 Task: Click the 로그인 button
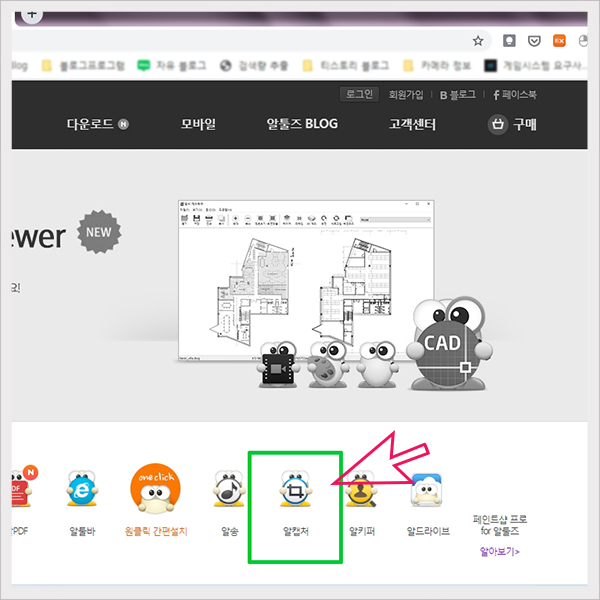[x=359, y=94]
